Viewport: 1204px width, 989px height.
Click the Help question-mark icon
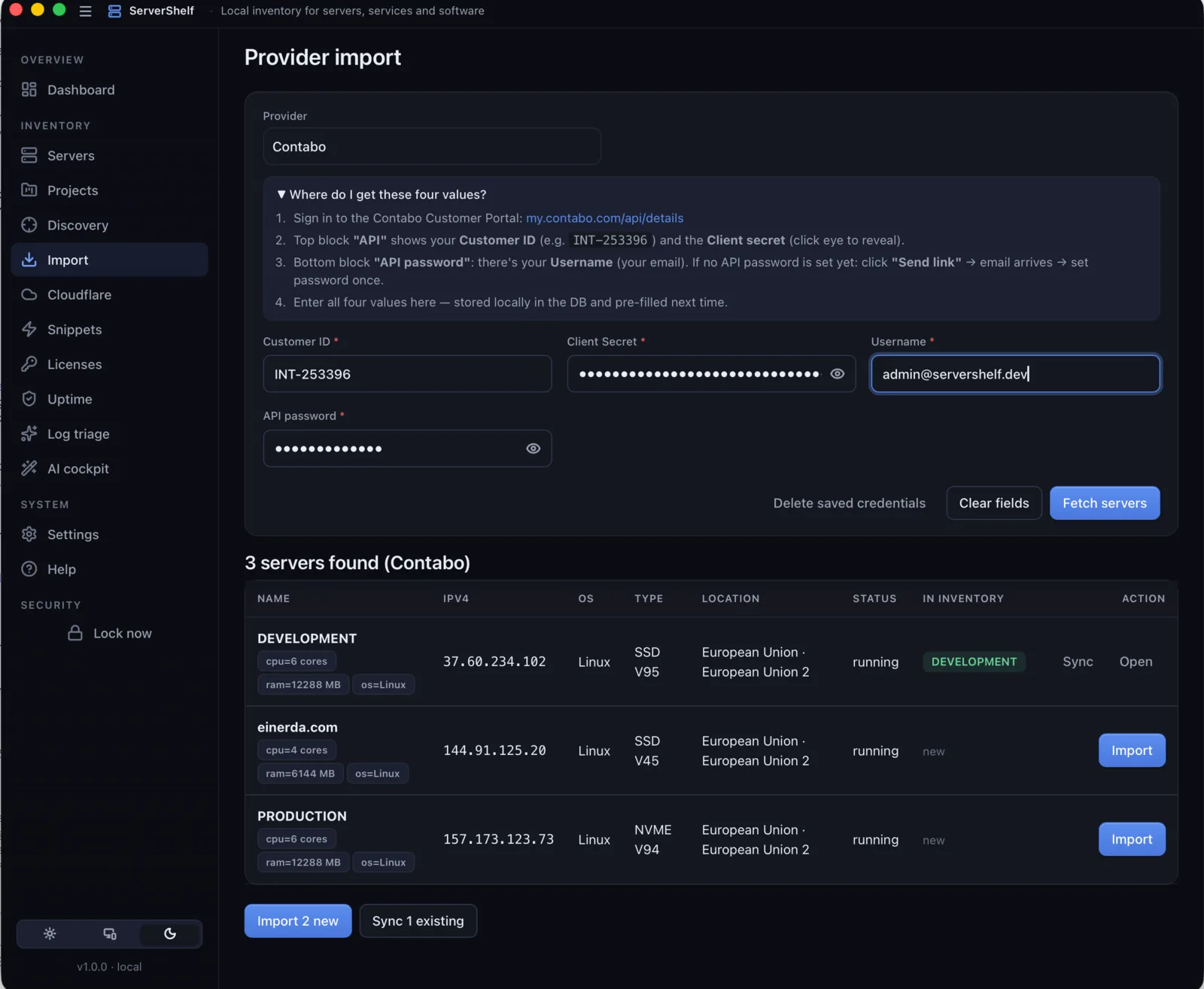coord(29,569)
